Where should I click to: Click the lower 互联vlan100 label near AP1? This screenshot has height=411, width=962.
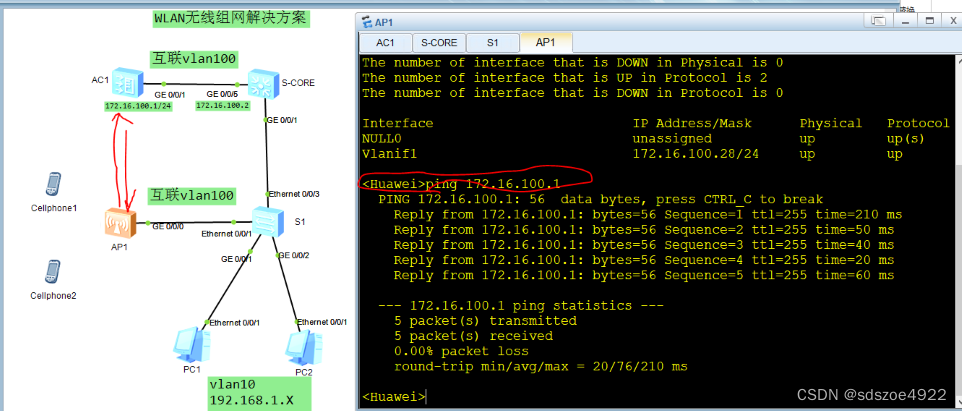[192, 196]
